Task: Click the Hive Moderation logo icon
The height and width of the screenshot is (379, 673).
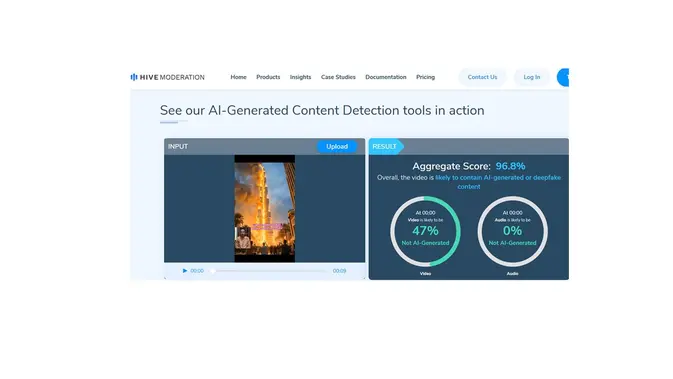Action: [134, 77]
